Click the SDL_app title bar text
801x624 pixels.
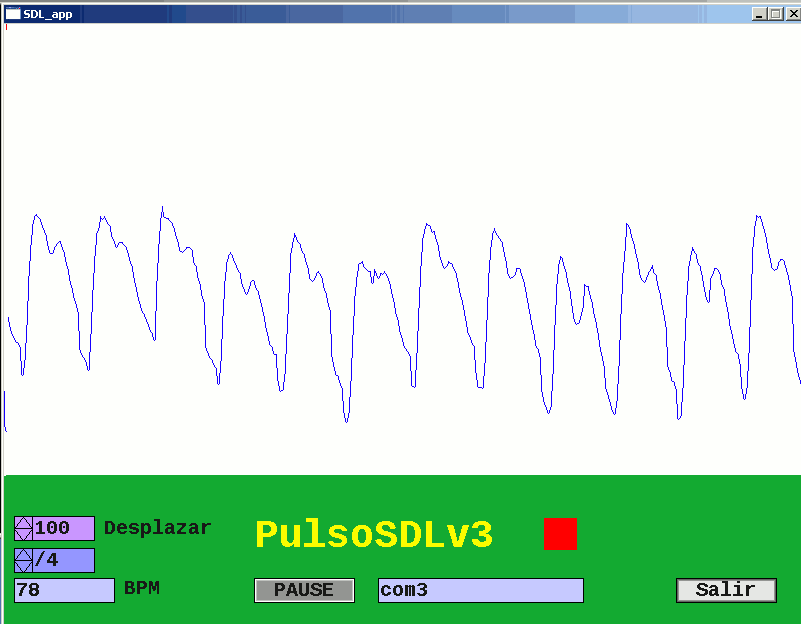pos(48,14)
